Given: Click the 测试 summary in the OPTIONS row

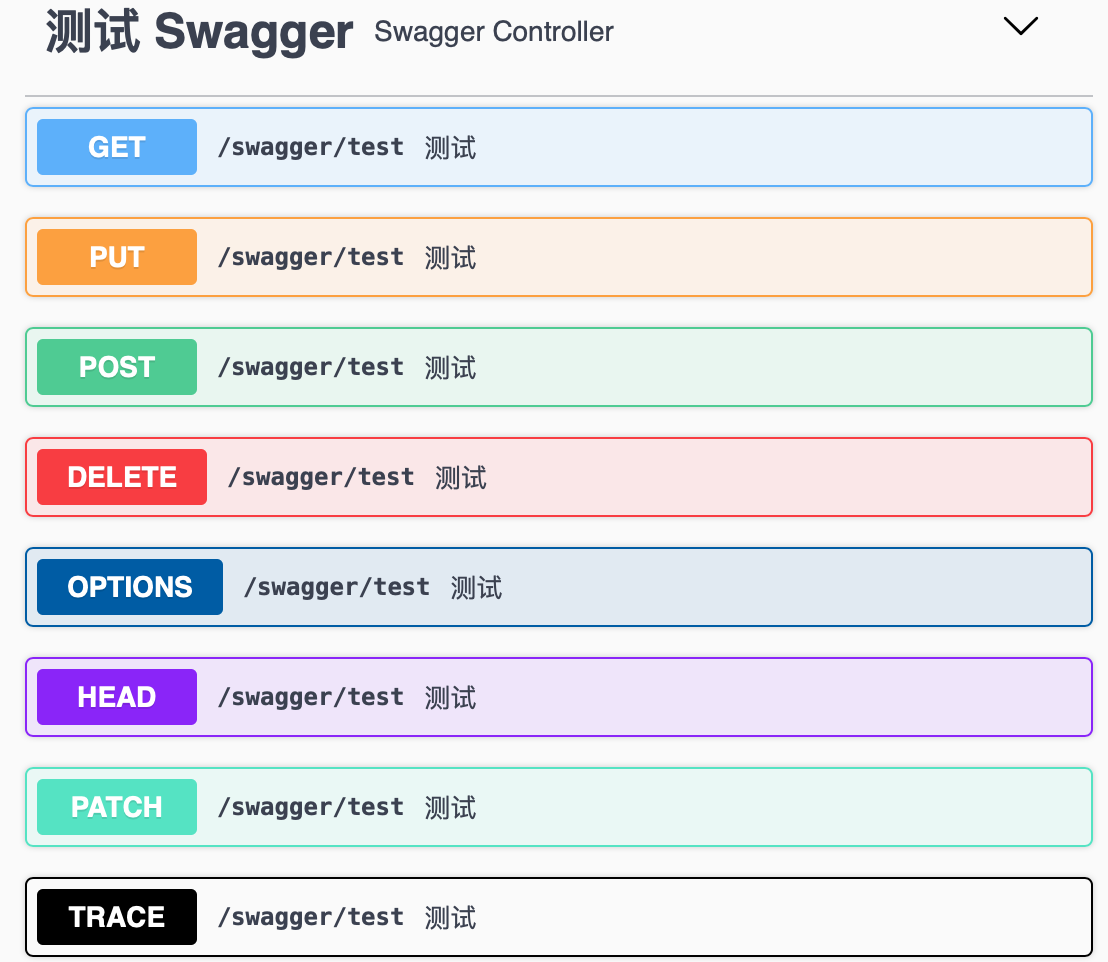Looking at the screenshot, I should pyautogui.click(x=476, y=587).
